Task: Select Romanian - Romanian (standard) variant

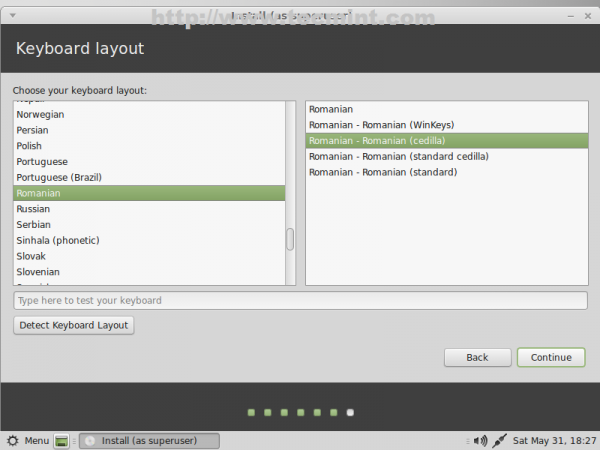Action: pyautogui.click(x=447, y=172)
